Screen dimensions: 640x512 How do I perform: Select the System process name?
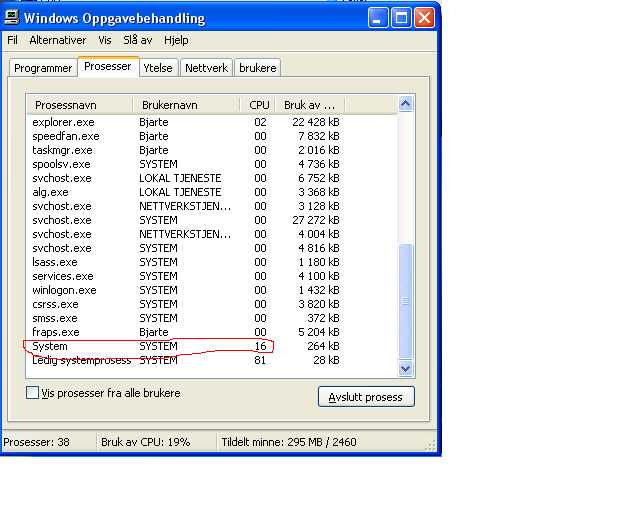click(x=50, y=346)
